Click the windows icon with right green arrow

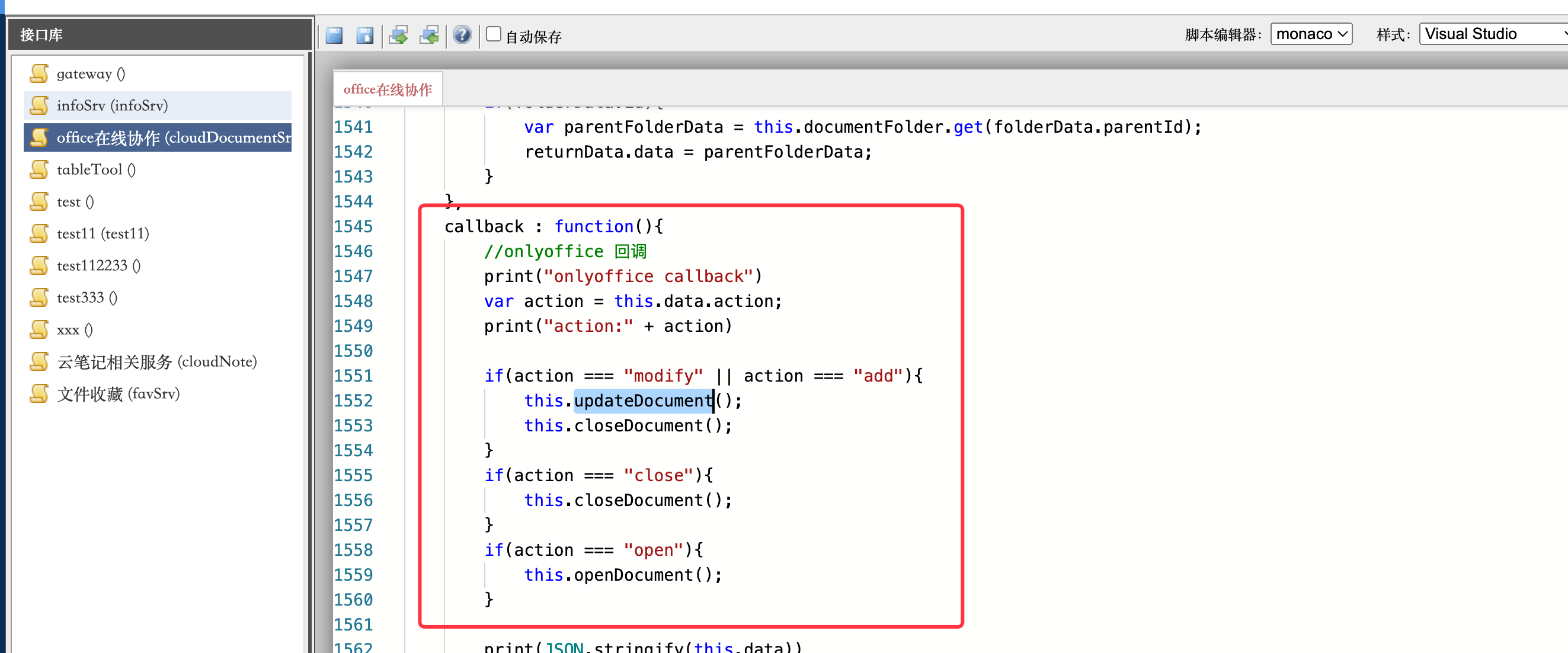399,36
